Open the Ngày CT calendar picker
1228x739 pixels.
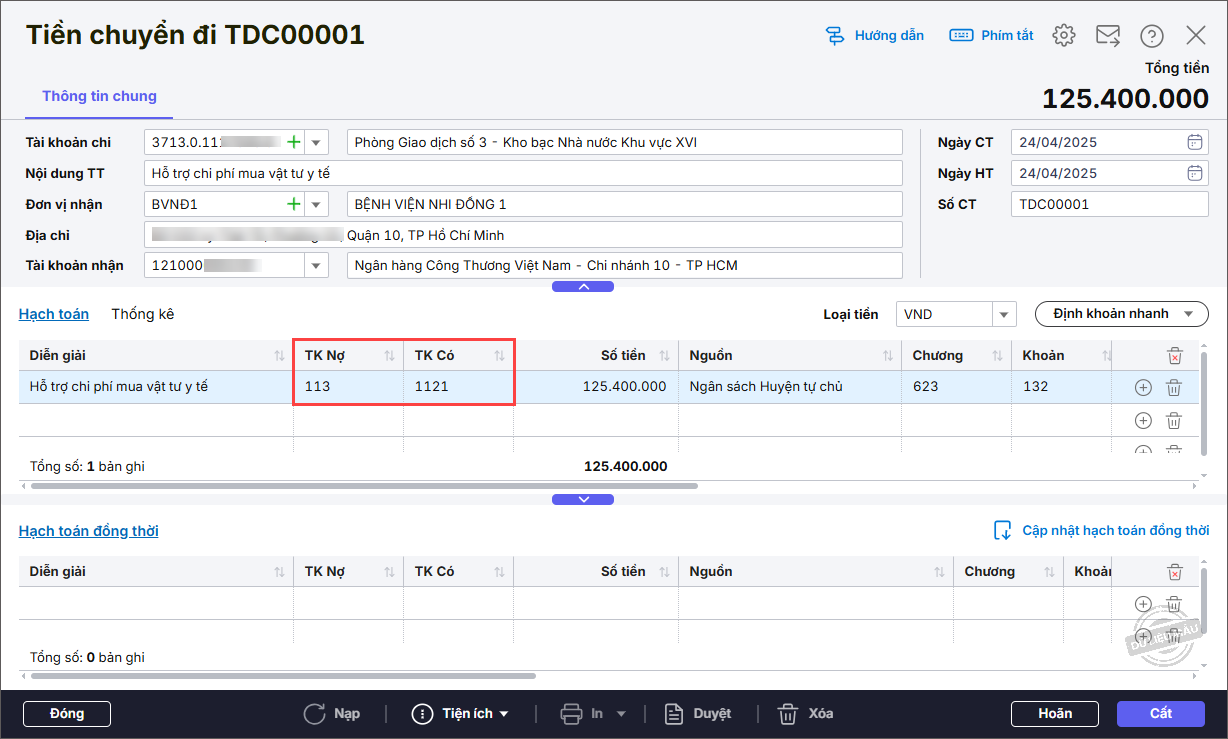(x=1194, y=142)
